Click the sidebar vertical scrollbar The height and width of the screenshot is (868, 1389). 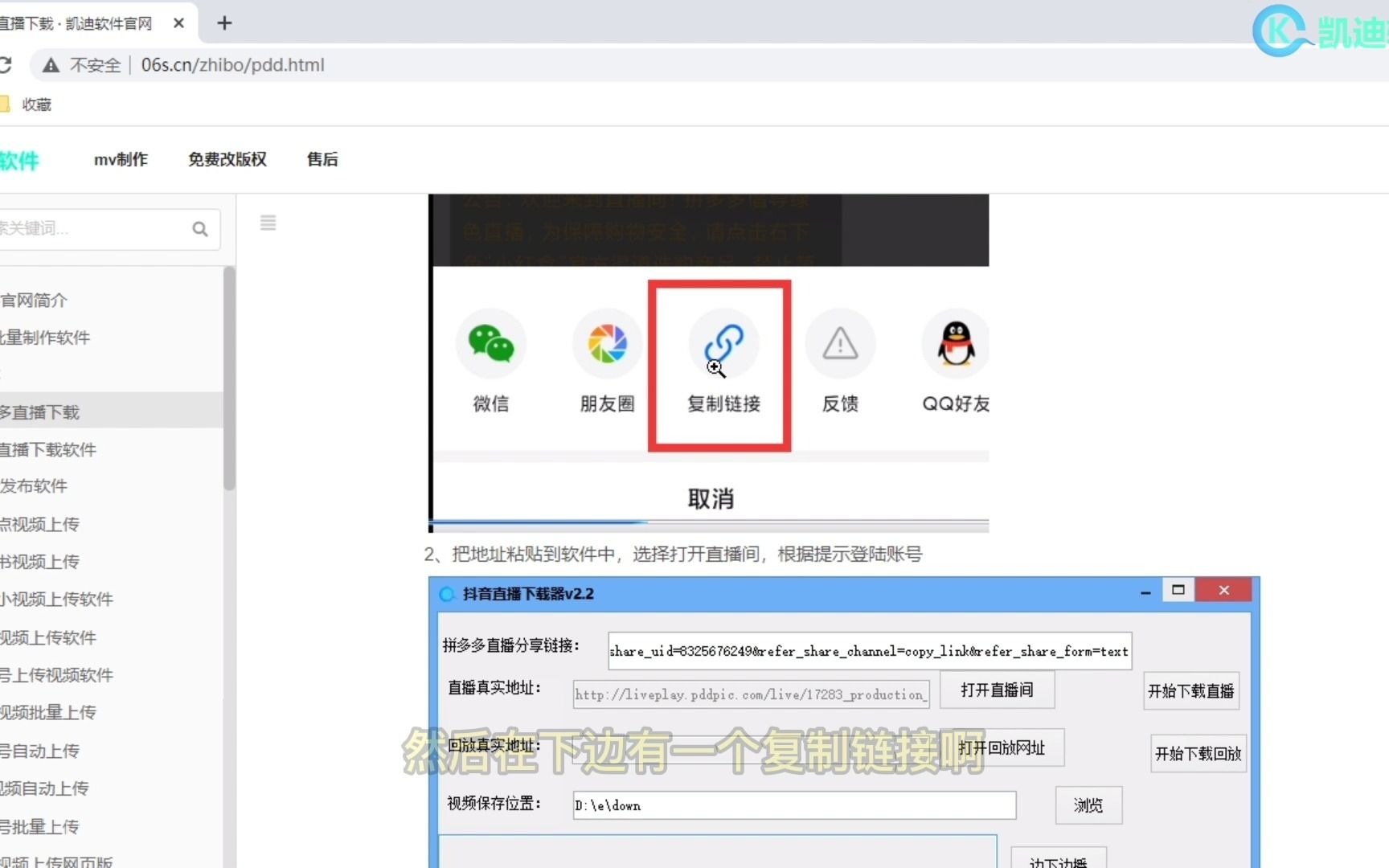[x=230, y=378]
